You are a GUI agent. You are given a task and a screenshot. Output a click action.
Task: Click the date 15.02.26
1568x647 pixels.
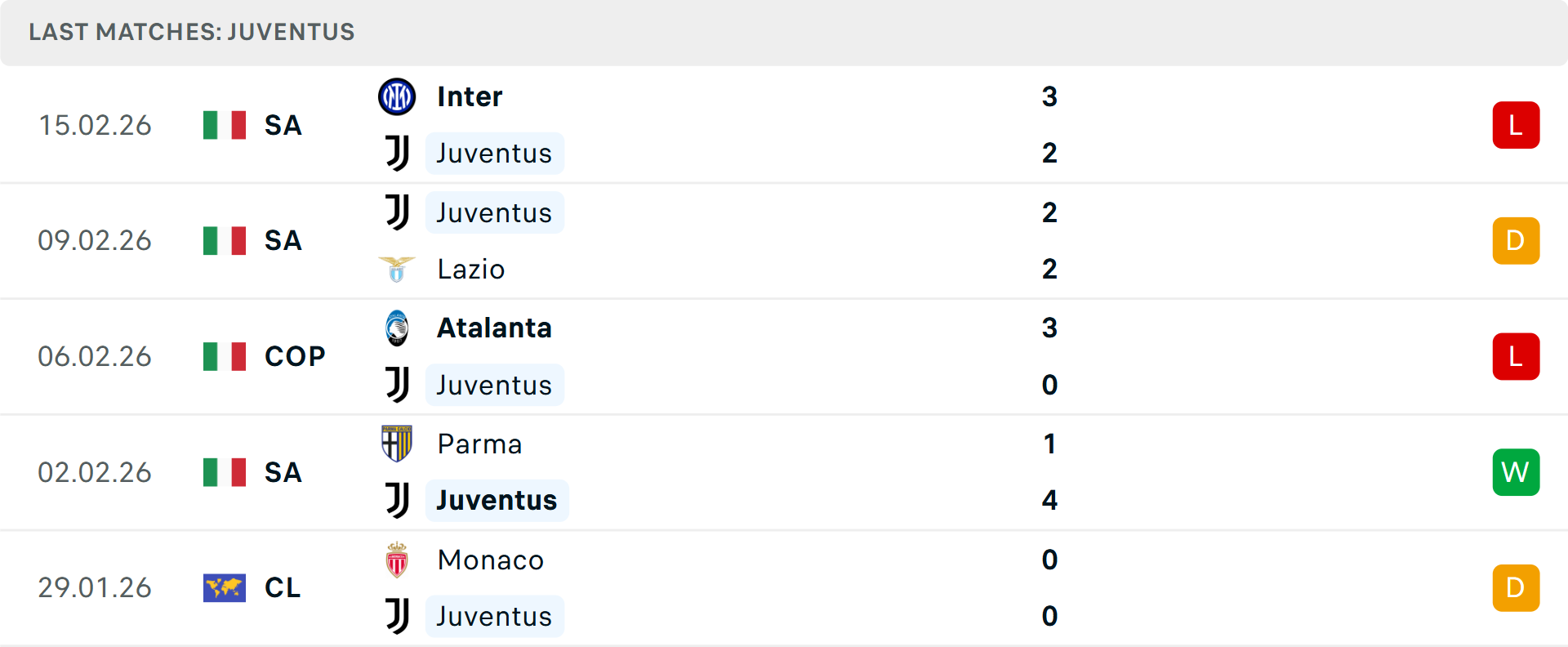tap(95, 124)
